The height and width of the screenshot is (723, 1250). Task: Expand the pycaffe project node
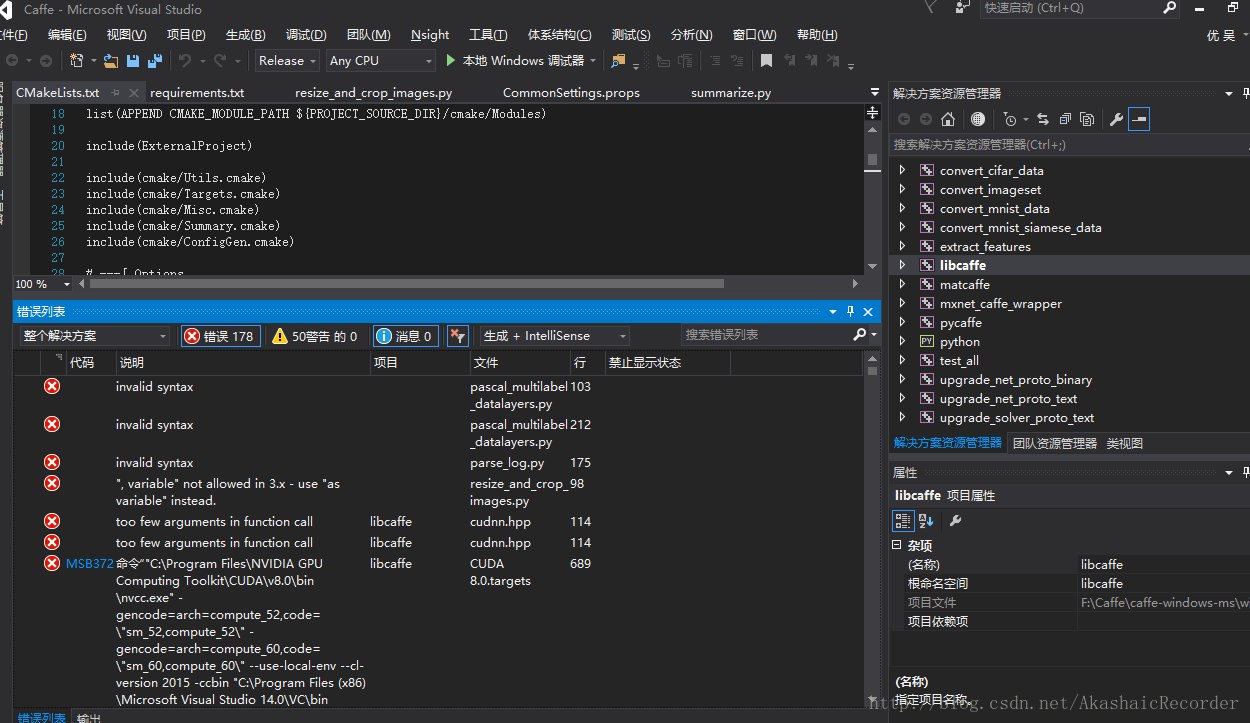point(902,323)
